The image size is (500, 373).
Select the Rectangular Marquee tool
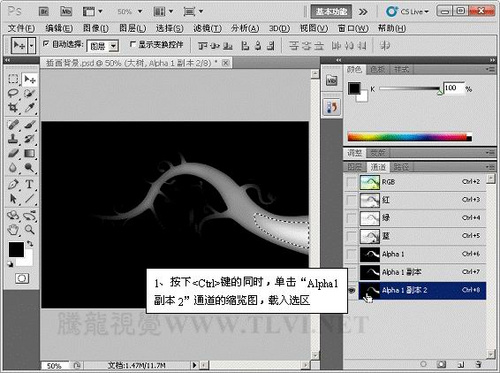pyautogui.click(x=13, y=79)
